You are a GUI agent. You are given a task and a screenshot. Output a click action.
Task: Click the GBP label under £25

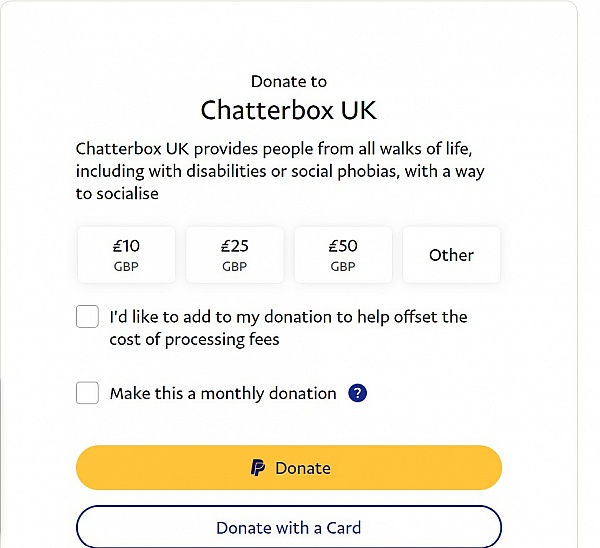[x=235, y=266]
